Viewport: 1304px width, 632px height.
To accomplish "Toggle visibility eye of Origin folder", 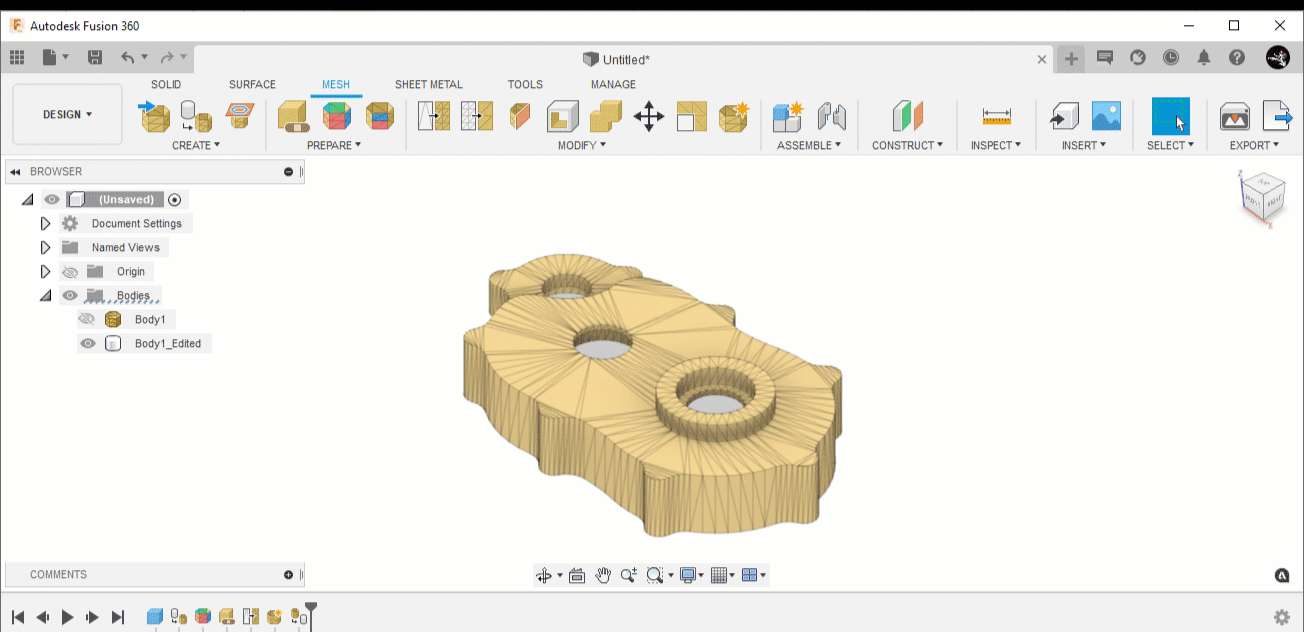I will [70, 272].
